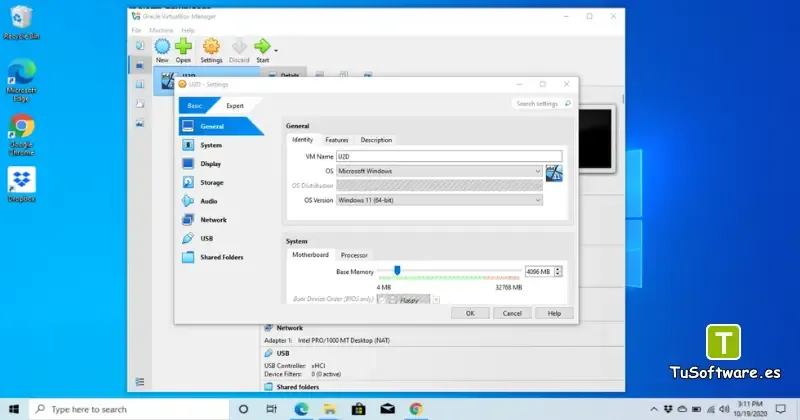
Task: Open the Motherboard tab
Action: point(310,254)
